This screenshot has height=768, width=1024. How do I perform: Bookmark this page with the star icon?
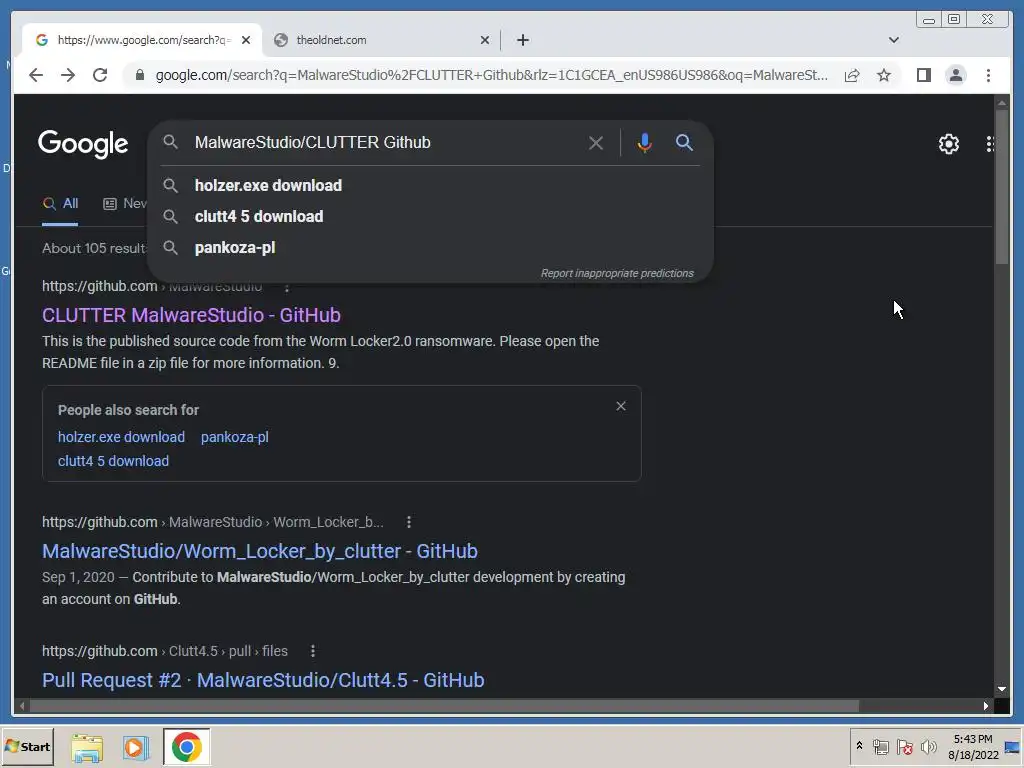(x=884, y=75)
